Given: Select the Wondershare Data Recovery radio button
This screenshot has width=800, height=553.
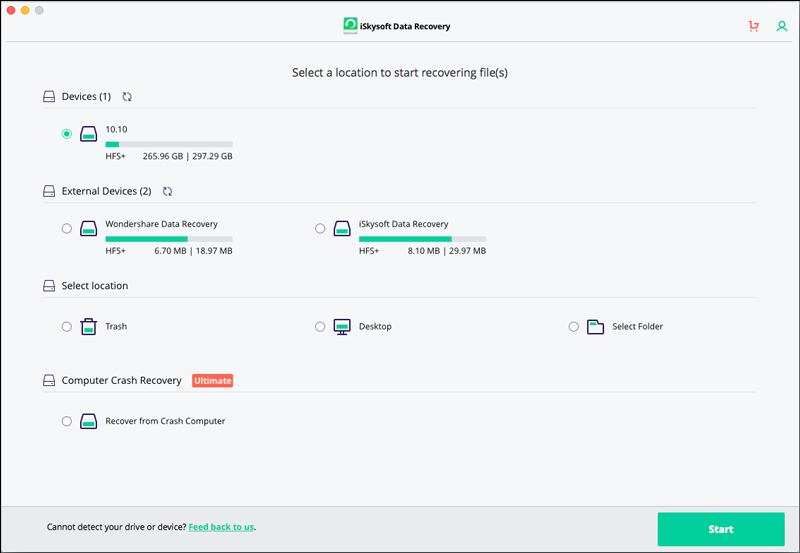Looking at the screenshot, I should coord(67,229).
